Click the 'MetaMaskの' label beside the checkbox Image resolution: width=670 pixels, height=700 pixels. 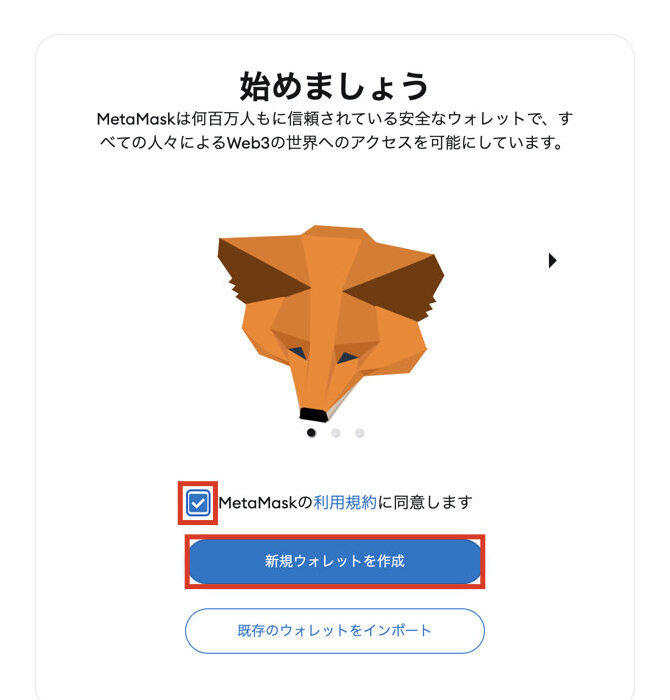coord(266,503)
